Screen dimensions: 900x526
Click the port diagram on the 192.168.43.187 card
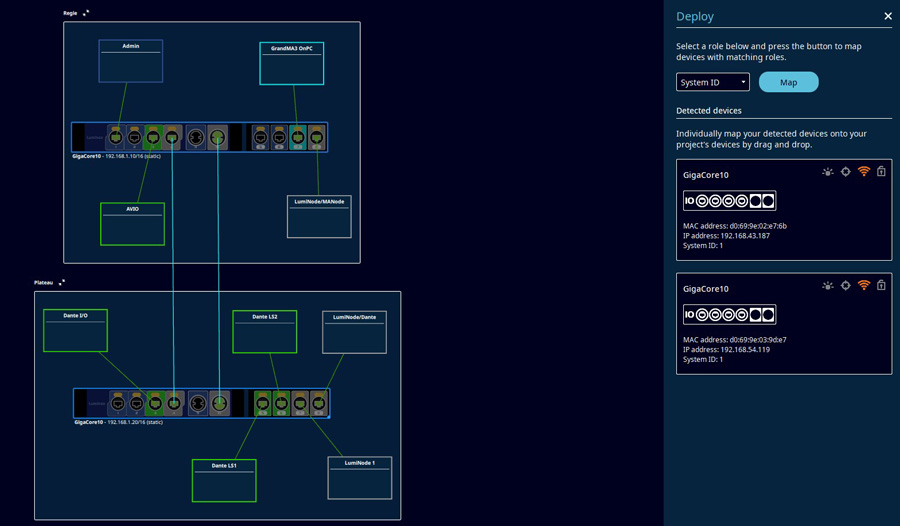pyautogui.click(x=730, y=200)
